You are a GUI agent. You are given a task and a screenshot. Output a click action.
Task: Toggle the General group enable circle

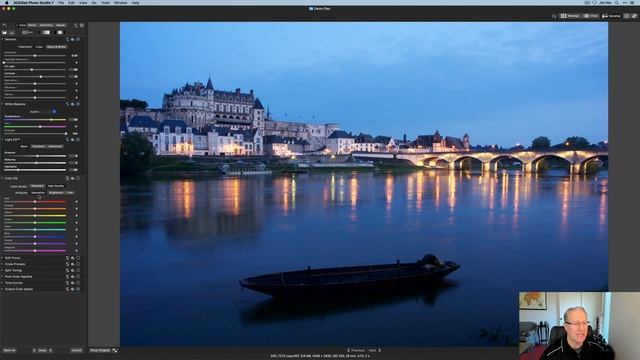coord(78,40)
